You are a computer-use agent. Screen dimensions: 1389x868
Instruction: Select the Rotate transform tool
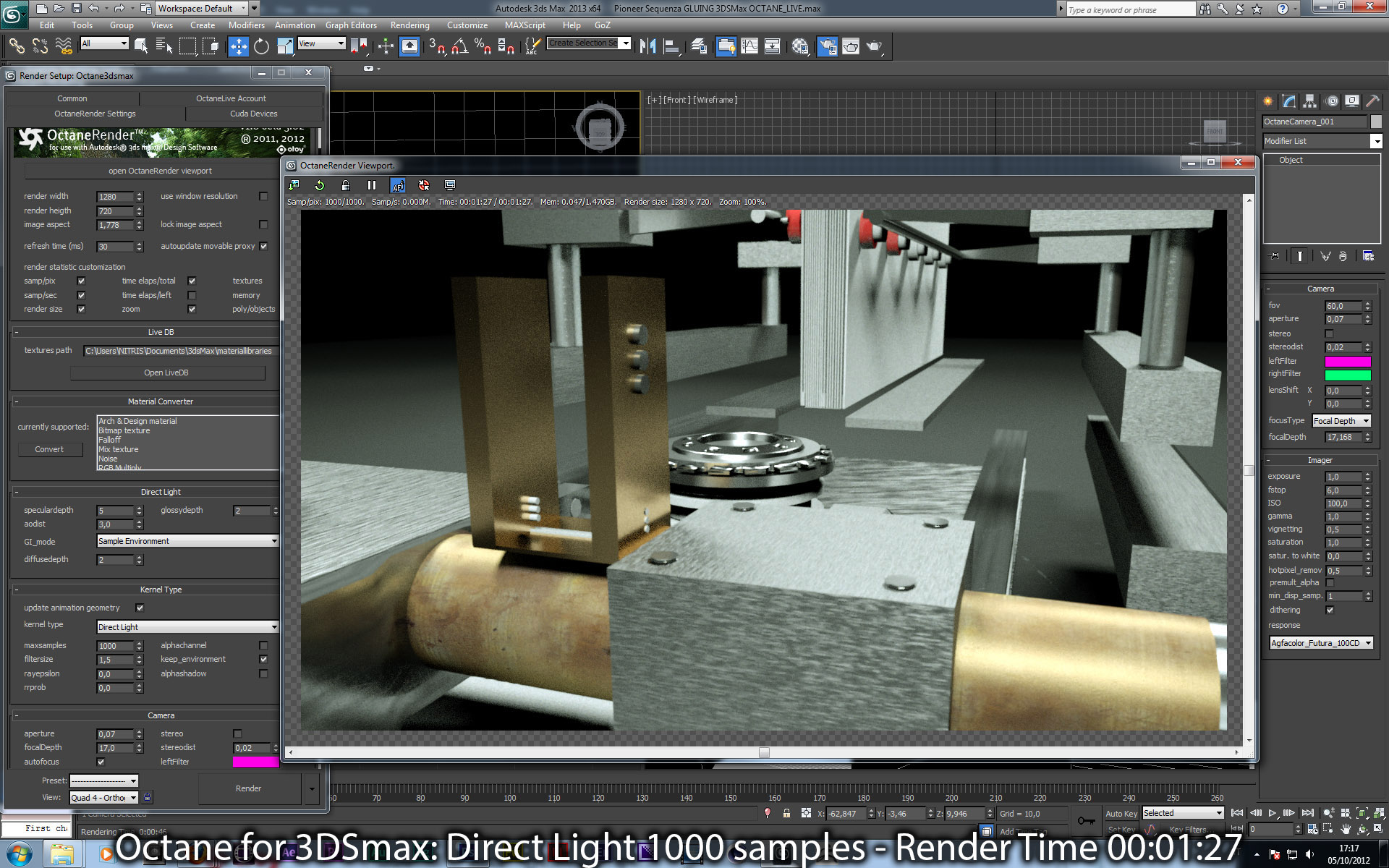(261, 47)
